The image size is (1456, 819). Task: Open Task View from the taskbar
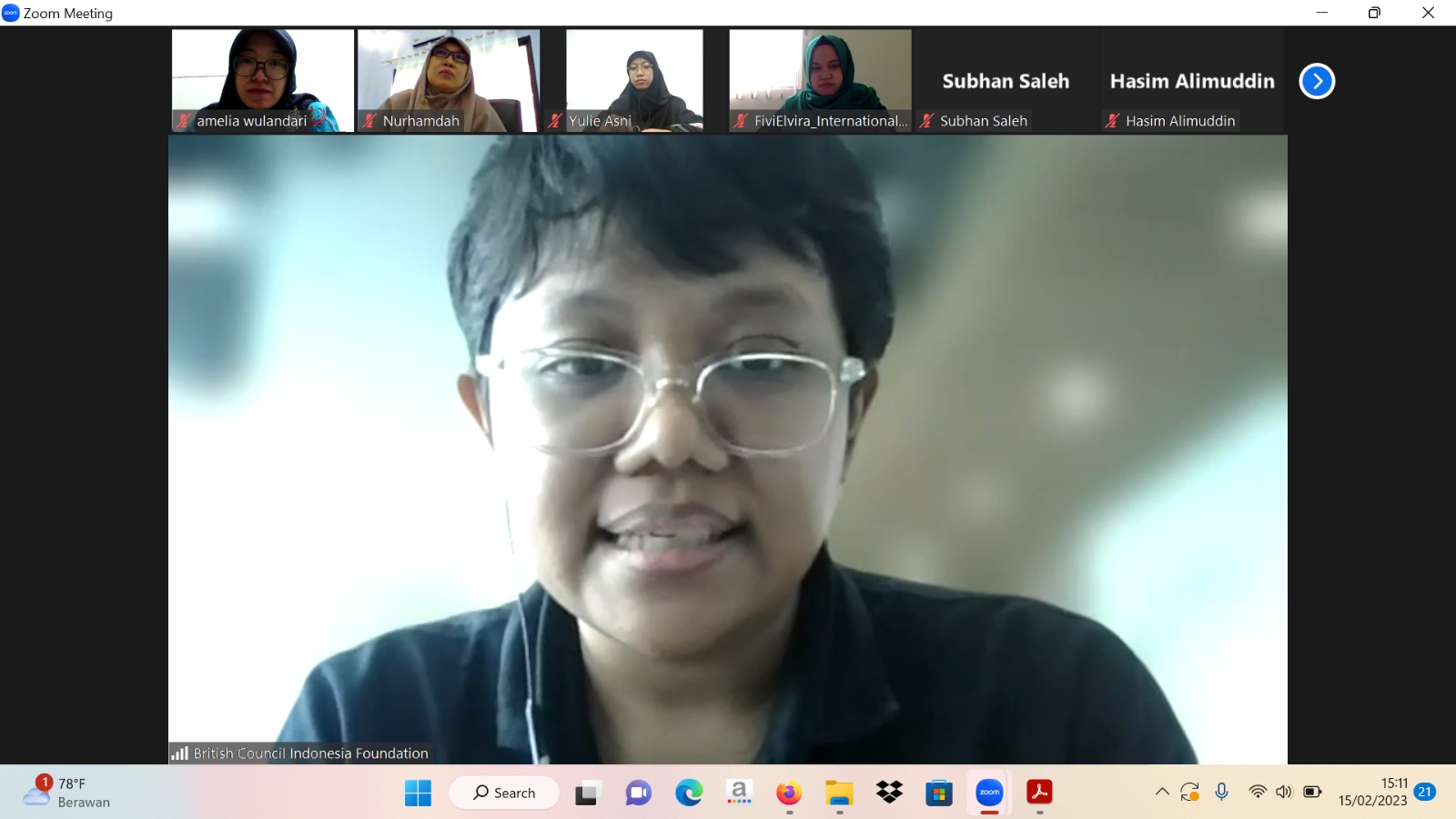coord(588,794)
